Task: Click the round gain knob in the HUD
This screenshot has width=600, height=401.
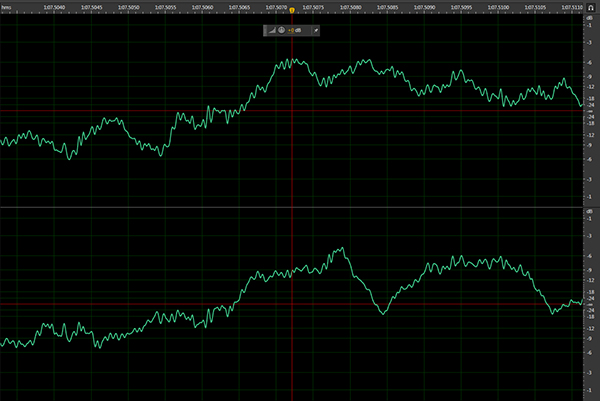Action: (x=280, y=30)
